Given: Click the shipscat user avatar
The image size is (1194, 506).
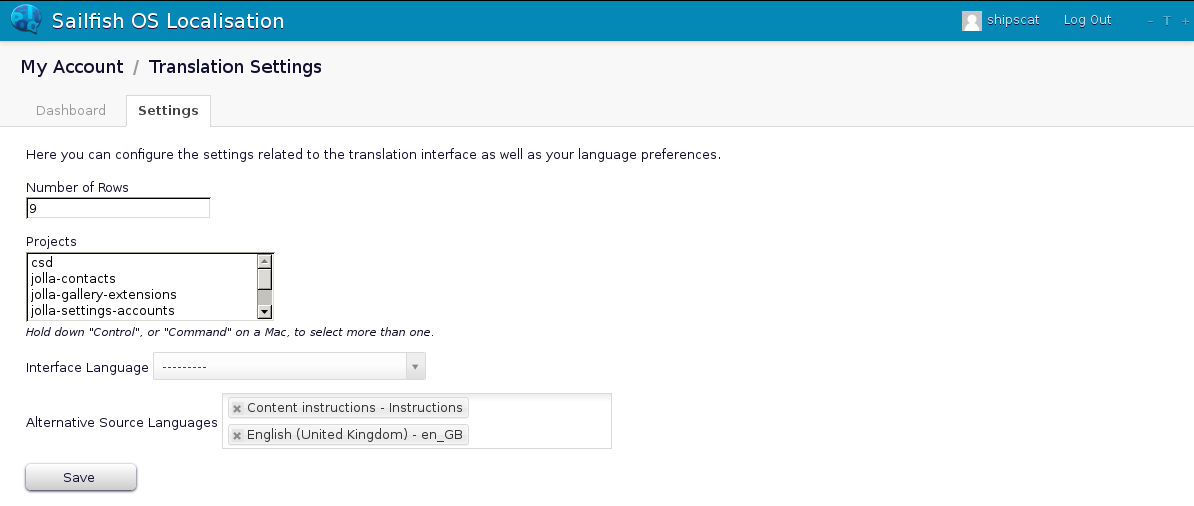Looking at the screenshot, I should 971,21.
